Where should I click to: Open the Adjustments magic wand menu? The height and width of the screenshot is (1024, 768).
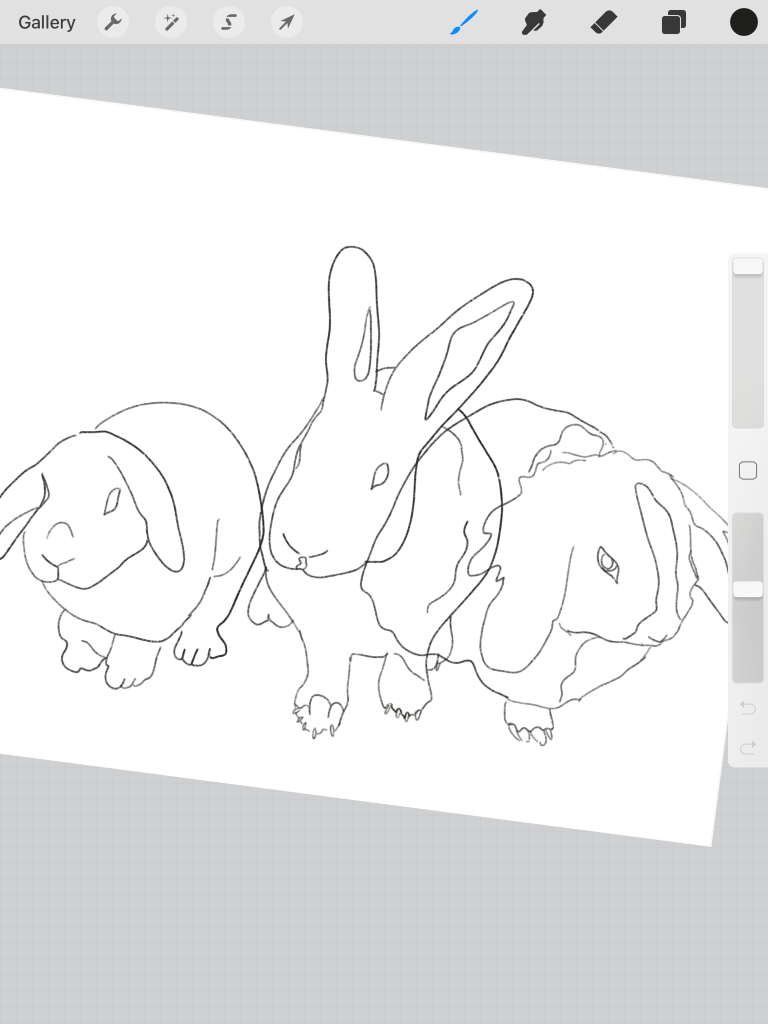tap(171, 22)
